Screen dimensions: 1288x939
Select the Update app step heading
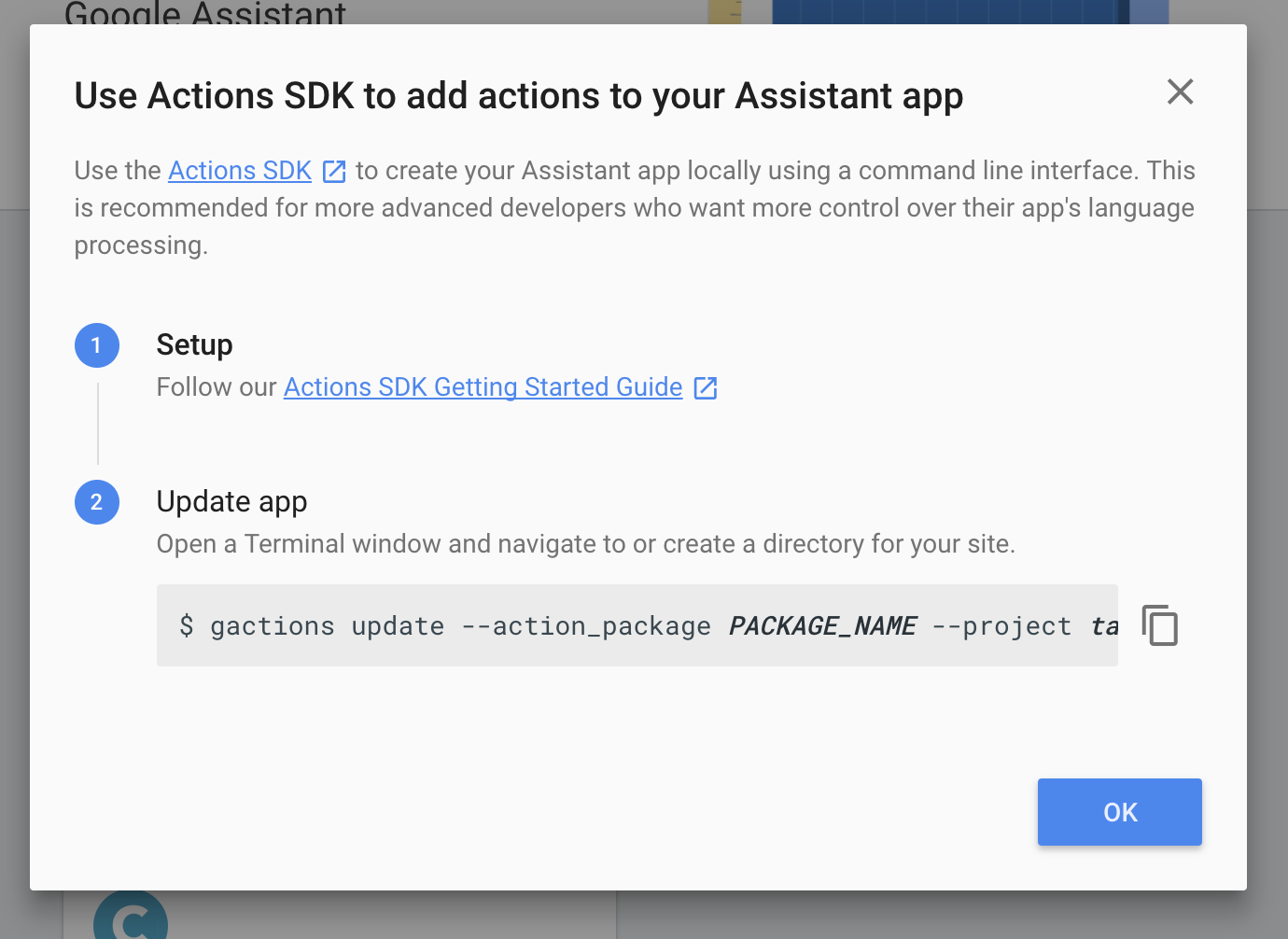click(231, 502)
